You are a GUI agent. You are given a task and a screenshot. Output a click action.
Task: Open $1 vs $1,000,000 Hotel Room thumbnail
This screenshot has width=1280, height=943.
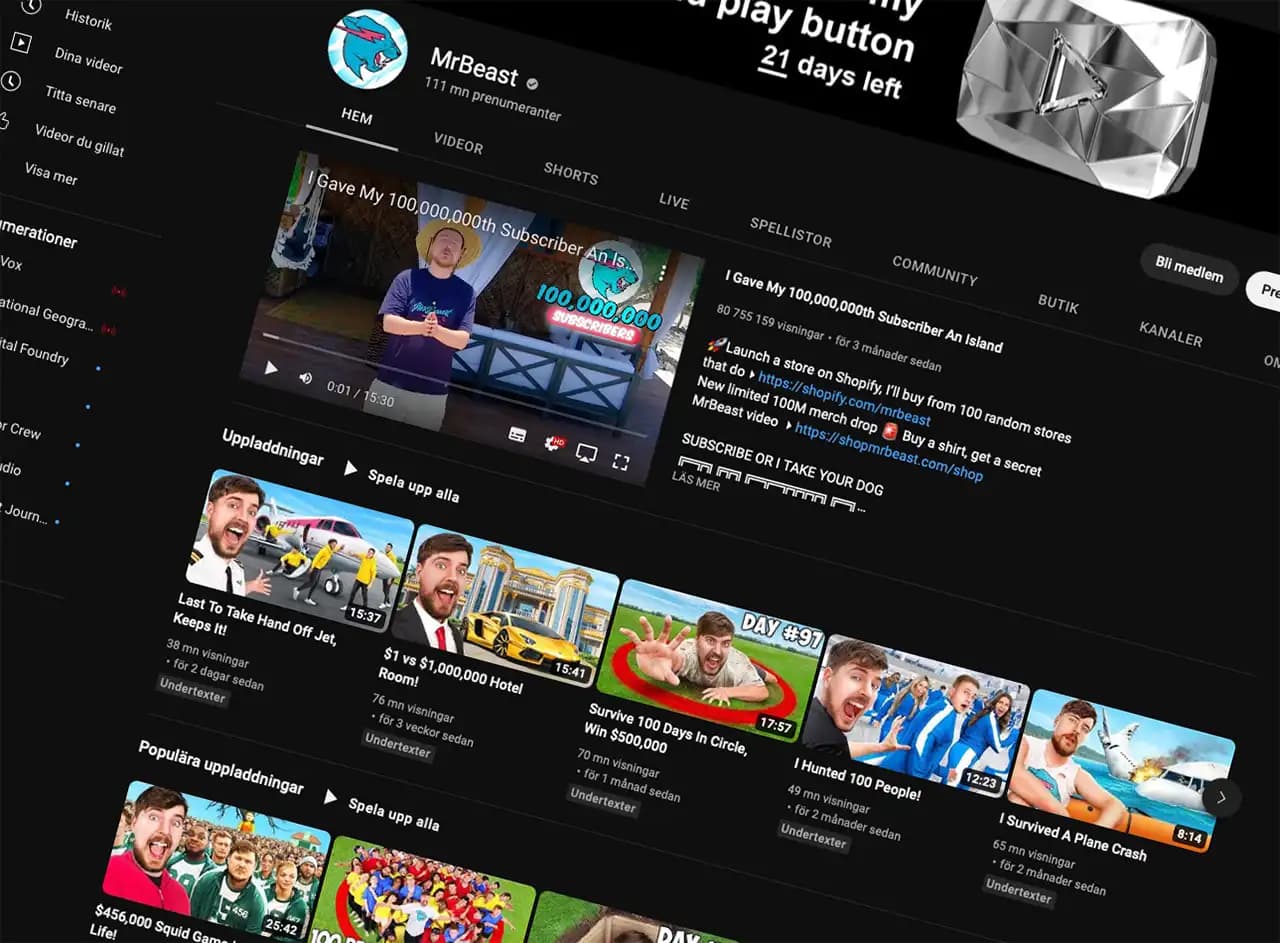coord(503,606)
